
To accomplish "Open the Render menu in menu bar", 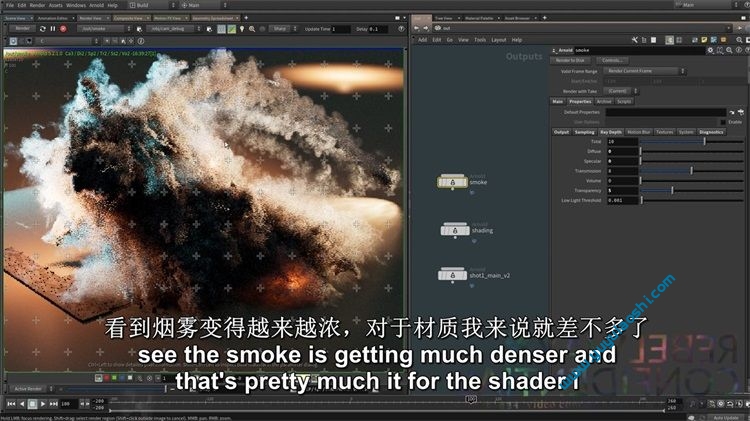I will click(37, 5).
